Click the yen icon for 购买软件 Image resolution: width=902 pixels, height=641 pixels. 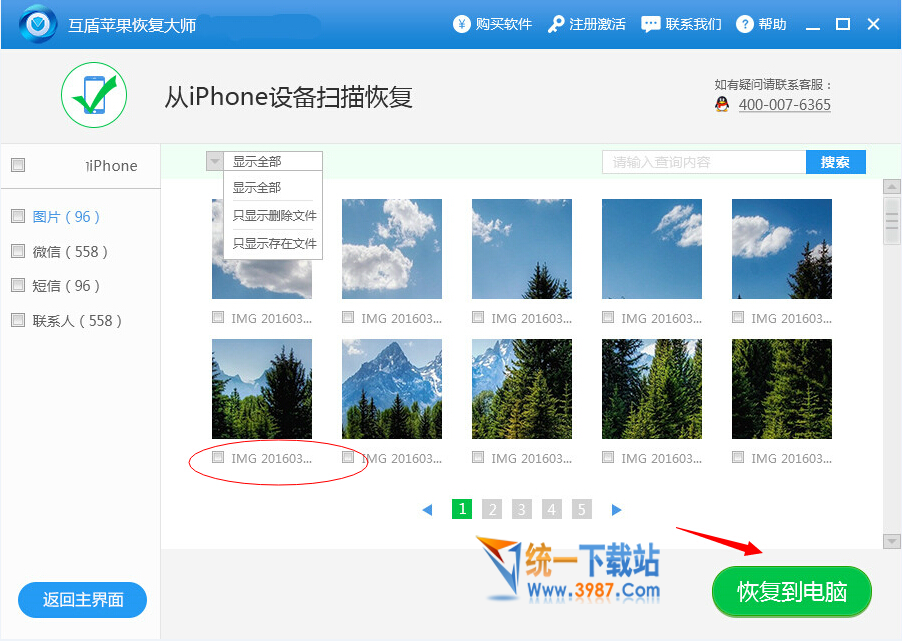pyautogui.click(x=461, y=24)
